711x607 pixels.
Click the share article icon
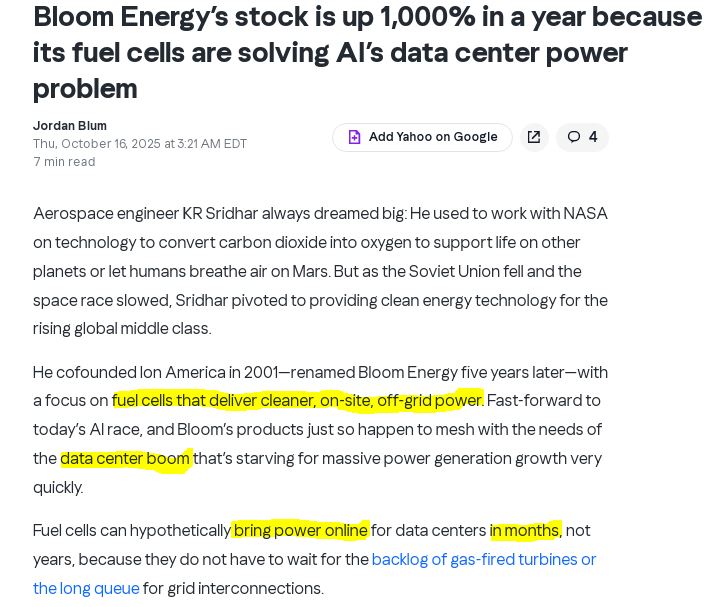[x=534, y=137]
